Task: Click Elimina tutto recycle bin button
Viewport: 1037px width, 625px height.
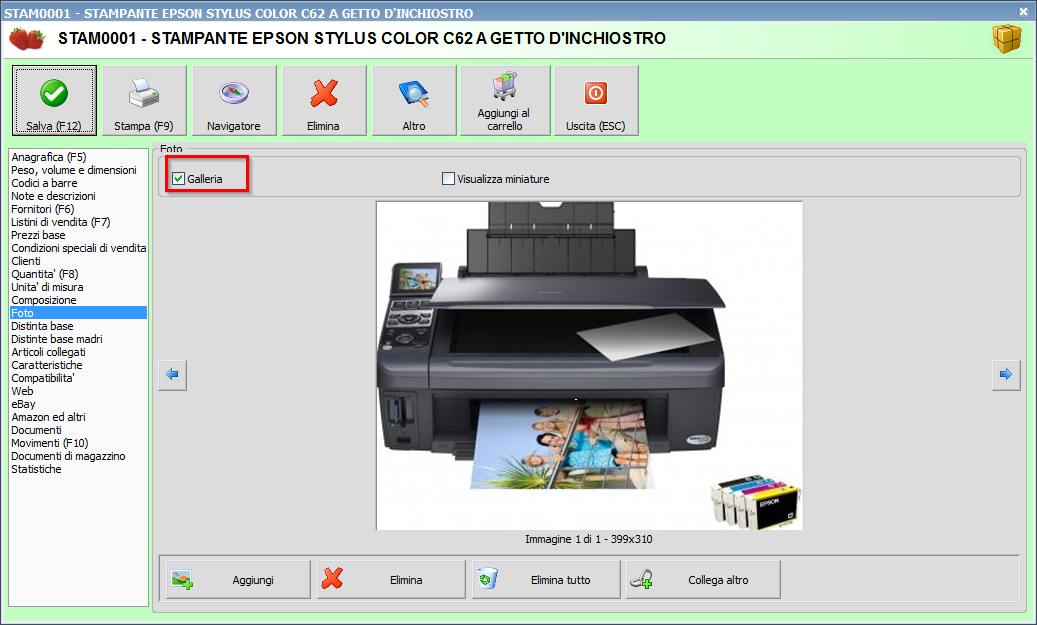Action: [546, 580]
